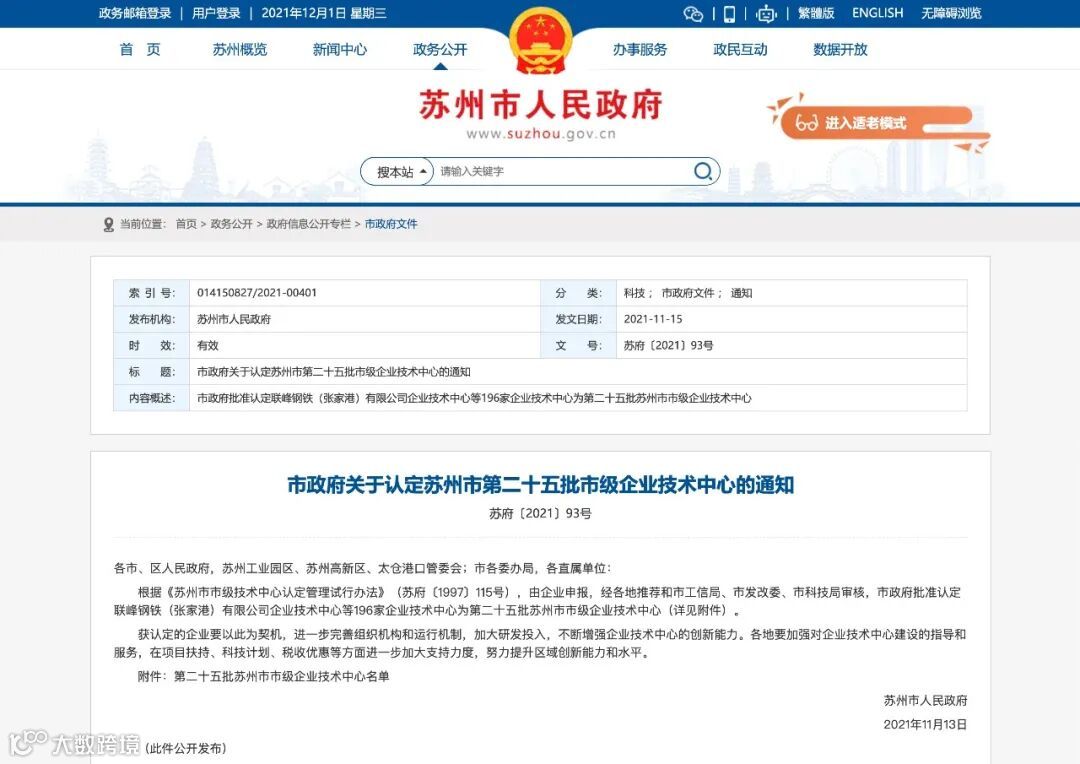Viewport: 1080px width, 764px height.
Task: Click the glasses icon in the senior mode banner
Action: click(x=806, y=123)
